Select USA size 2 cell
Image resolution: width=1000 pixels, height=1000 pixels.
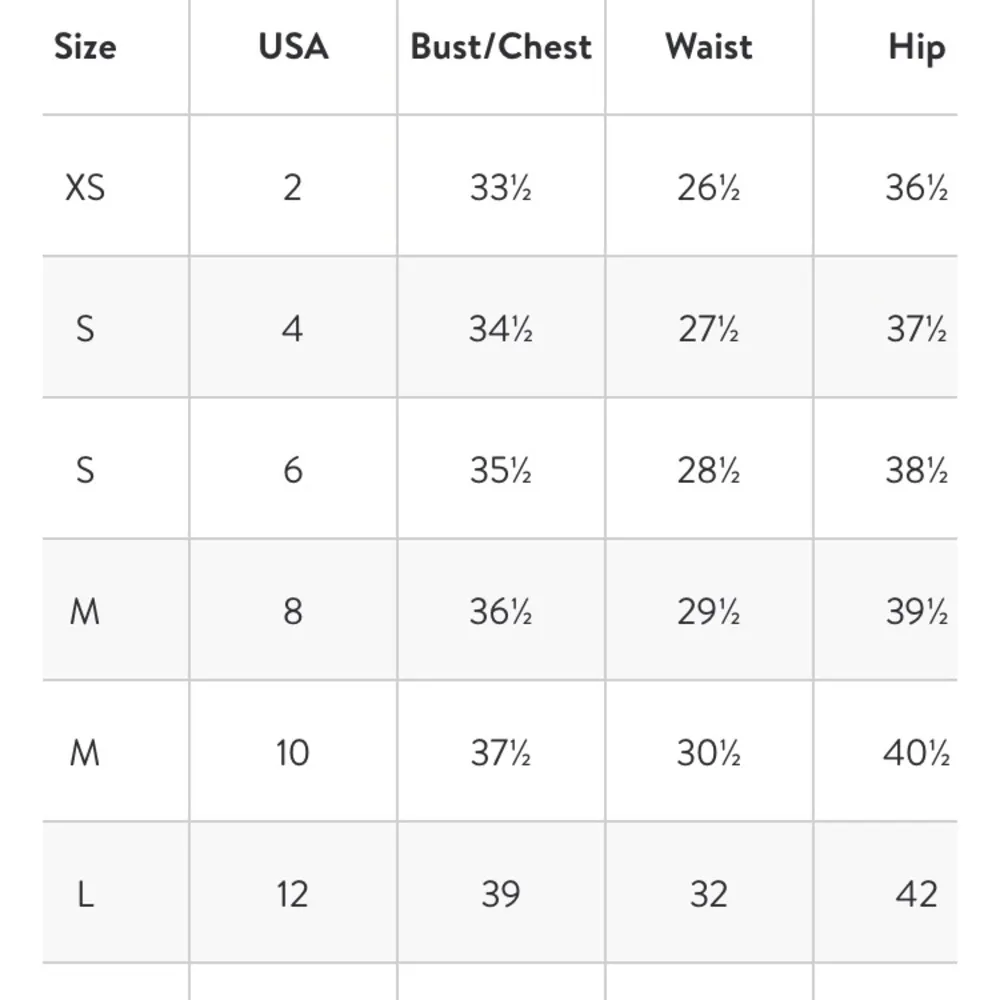(x=292, y=187)
